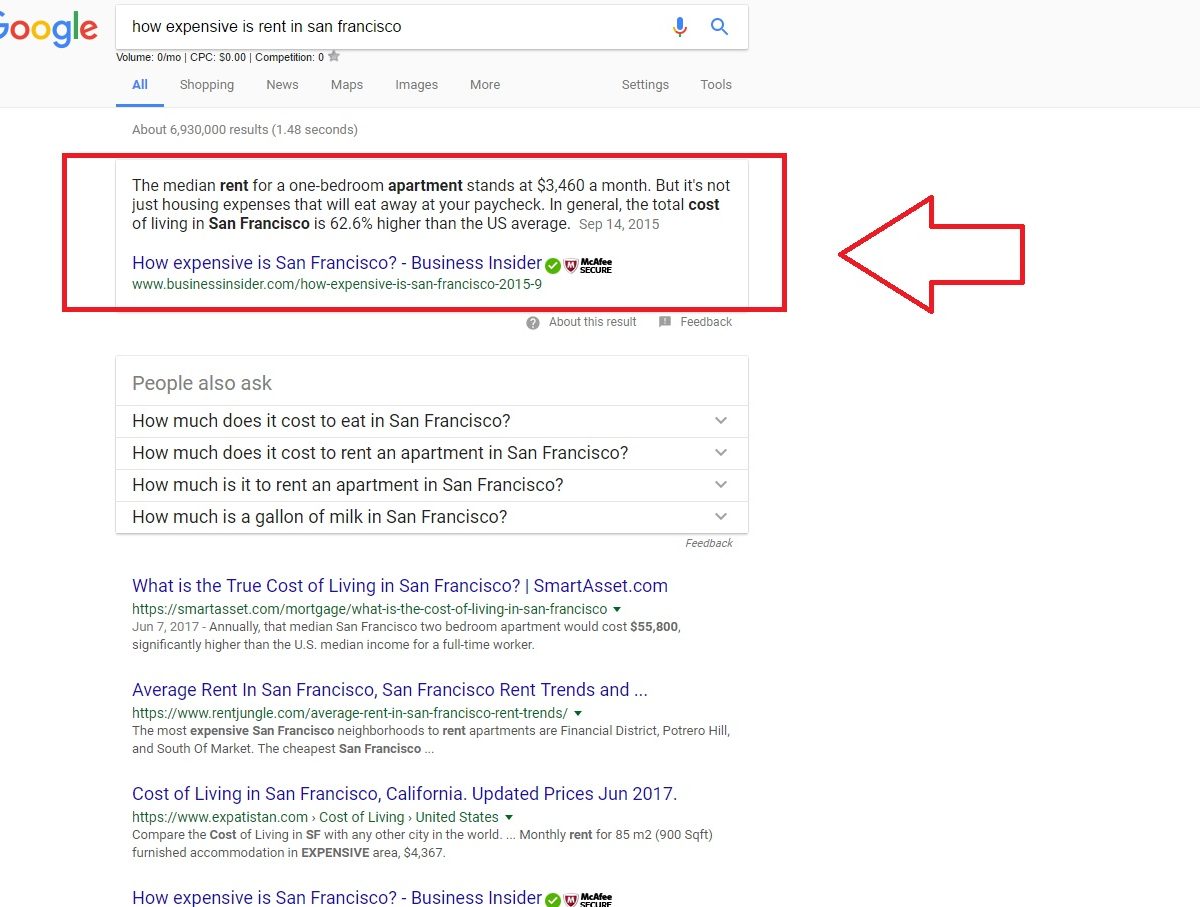Click the star icon beside Competition value
1200x907 pixels.
pyautogui.click(x=334, y=57)
